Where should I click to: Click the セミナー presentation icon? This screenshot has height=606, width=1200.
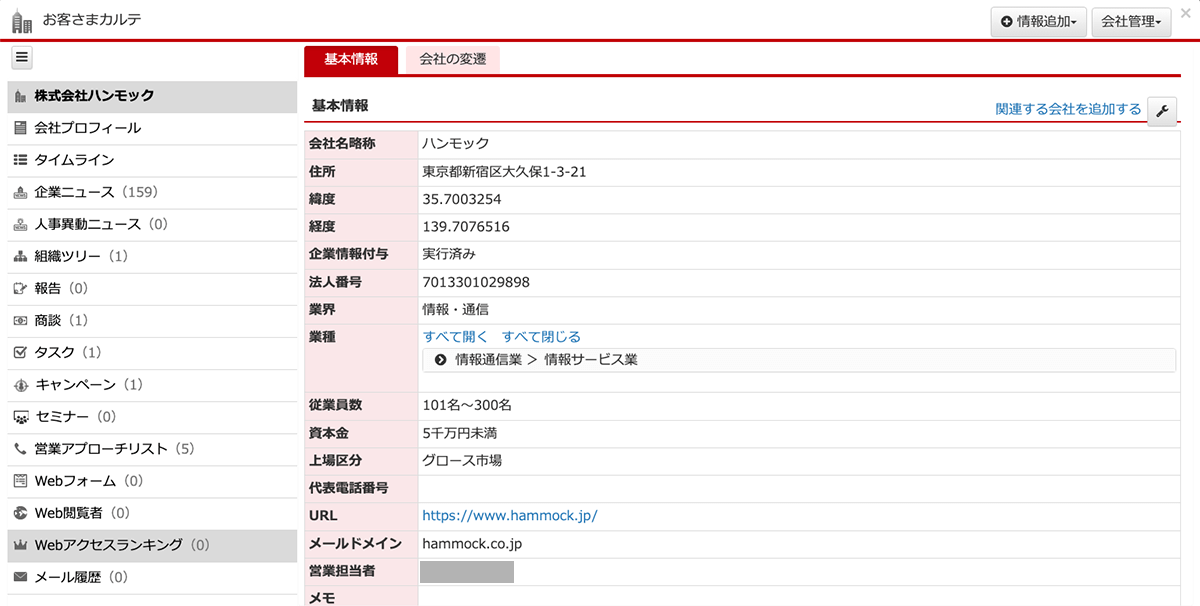click(20, 417)
